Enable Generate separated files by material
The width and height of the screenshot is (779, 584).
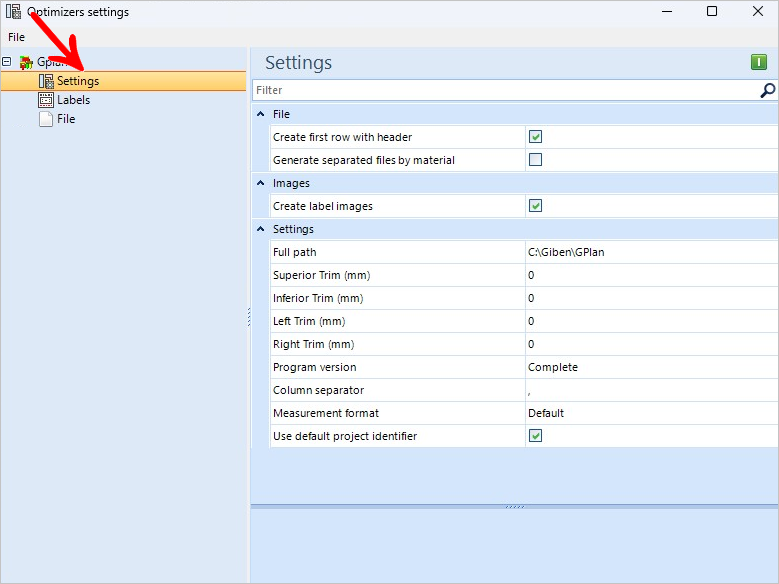tap(535, 160)
